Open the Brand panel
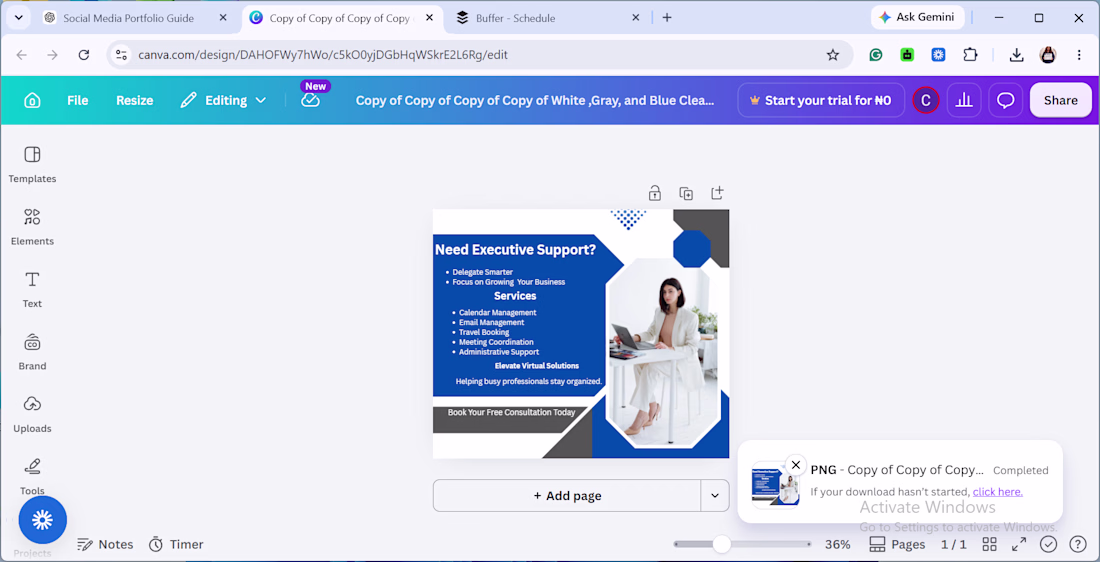The image size is (1100, 562). [32, 352]
